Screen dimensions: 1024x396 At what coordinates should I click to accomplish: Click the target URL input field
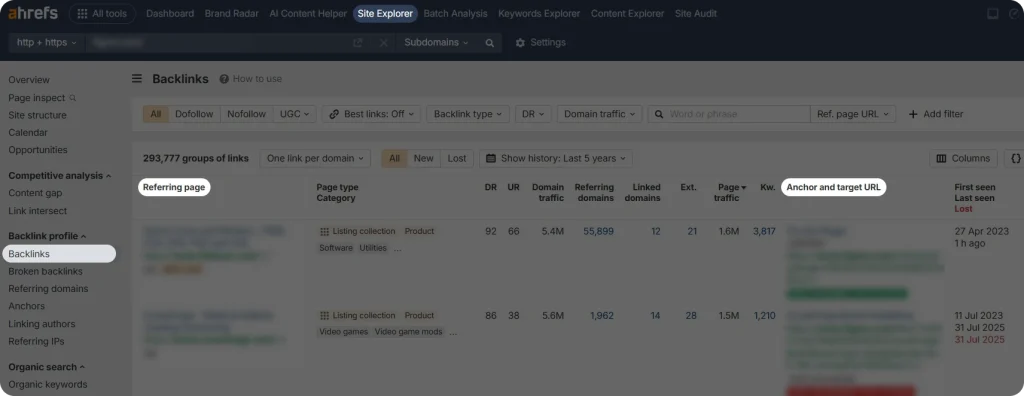[x=217, y=42]
